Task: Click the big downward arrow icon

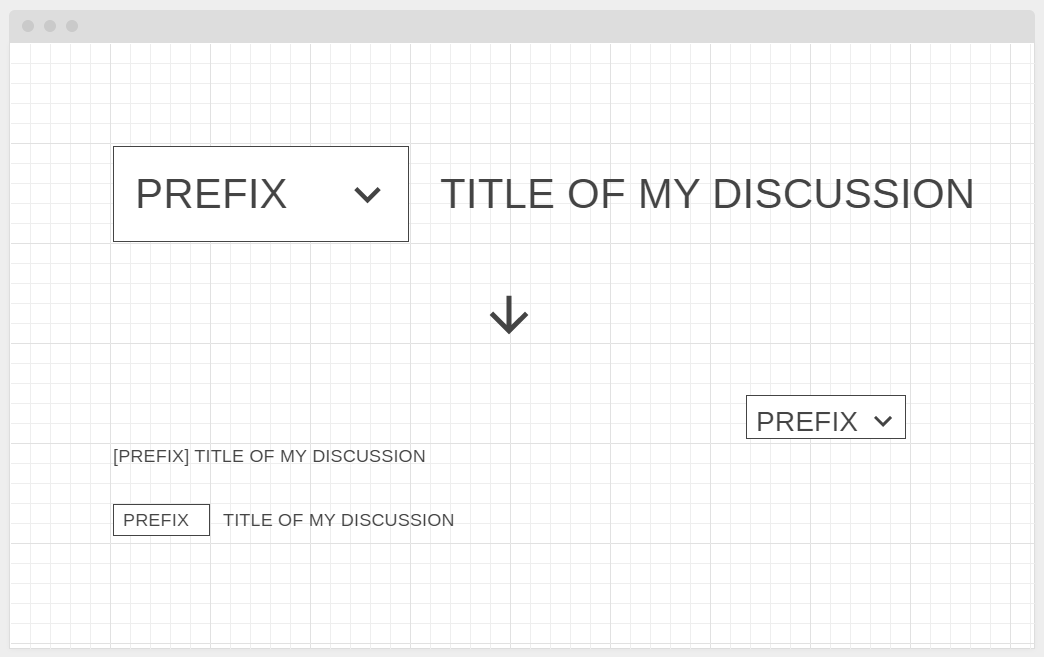Action: tap(508, 315)
